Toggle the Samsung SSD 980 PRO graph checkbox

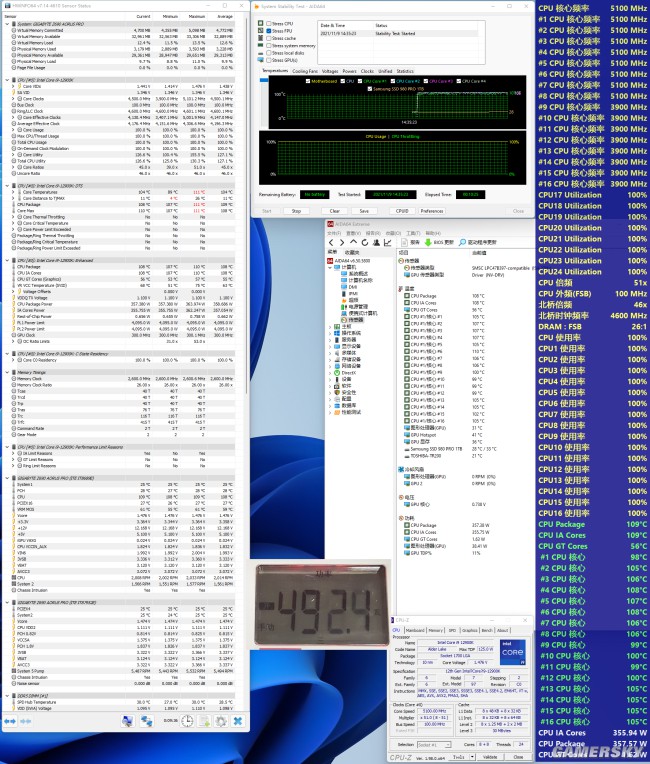tap(370, 89)
